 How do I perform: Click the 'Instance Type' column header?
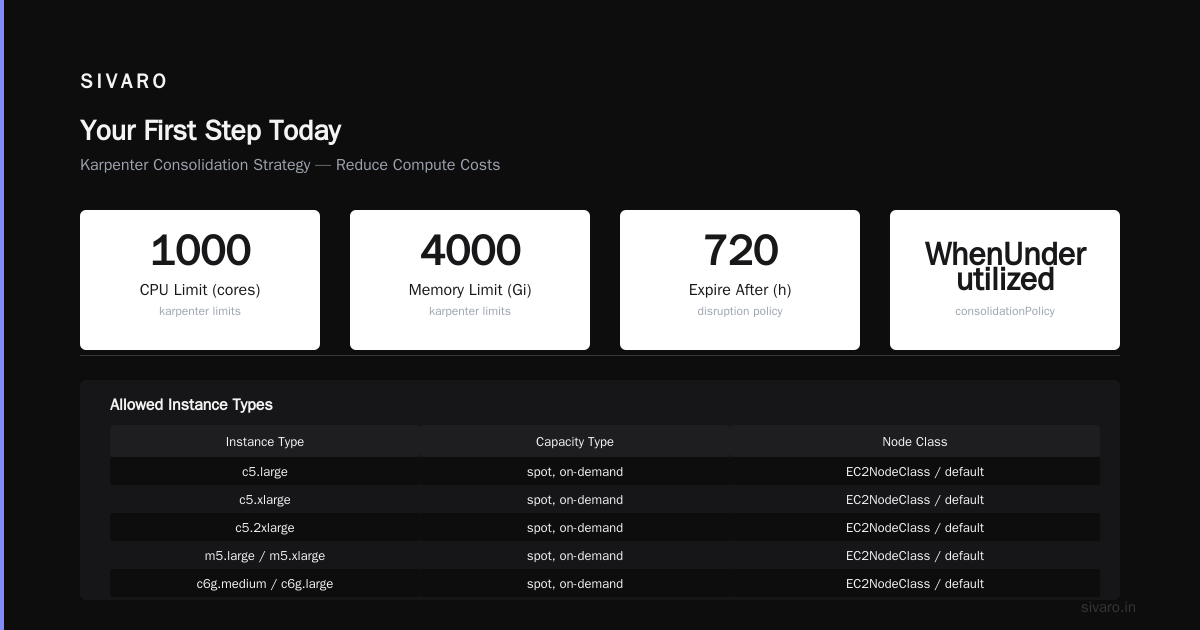(x=265, y=441)
